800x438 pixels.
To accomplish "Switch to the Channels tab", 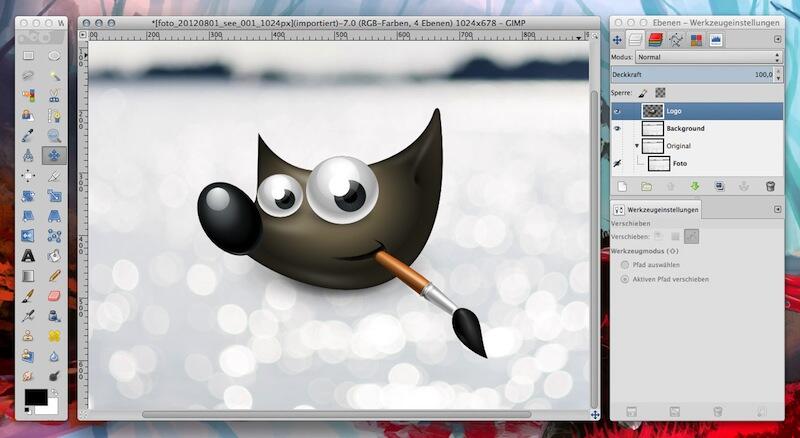I will (656, 40).
